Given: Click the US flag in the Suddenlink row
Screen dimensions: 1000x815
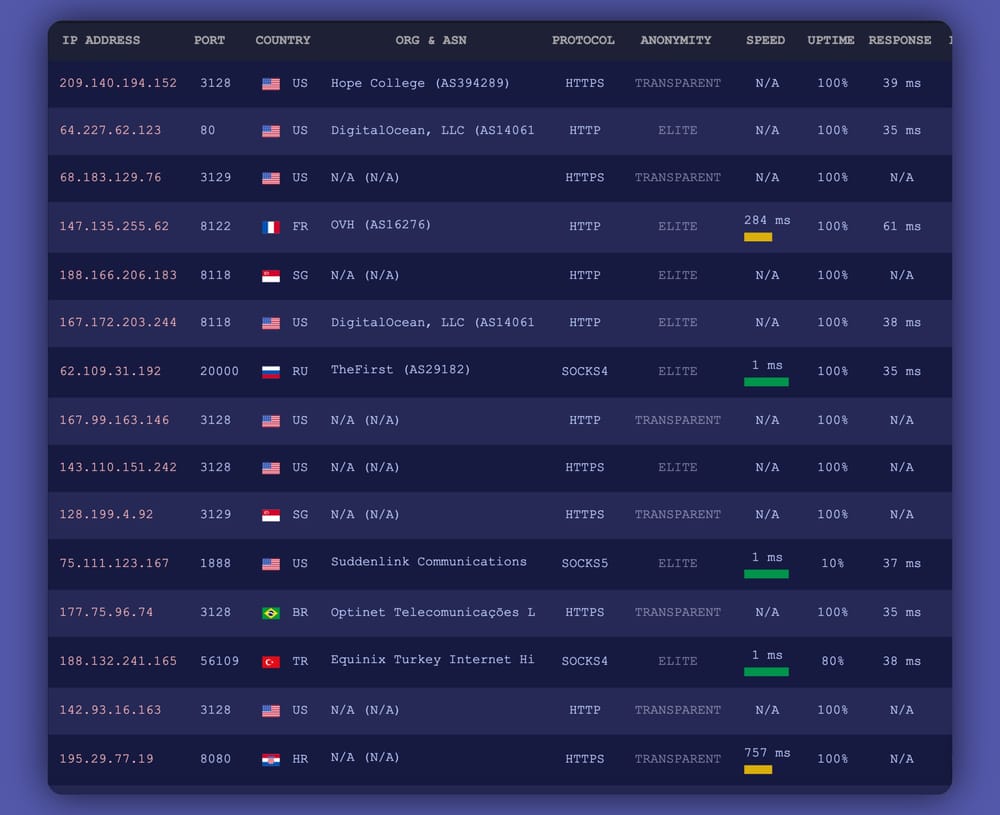Looking at the screenshot, I should coord(270,563).
